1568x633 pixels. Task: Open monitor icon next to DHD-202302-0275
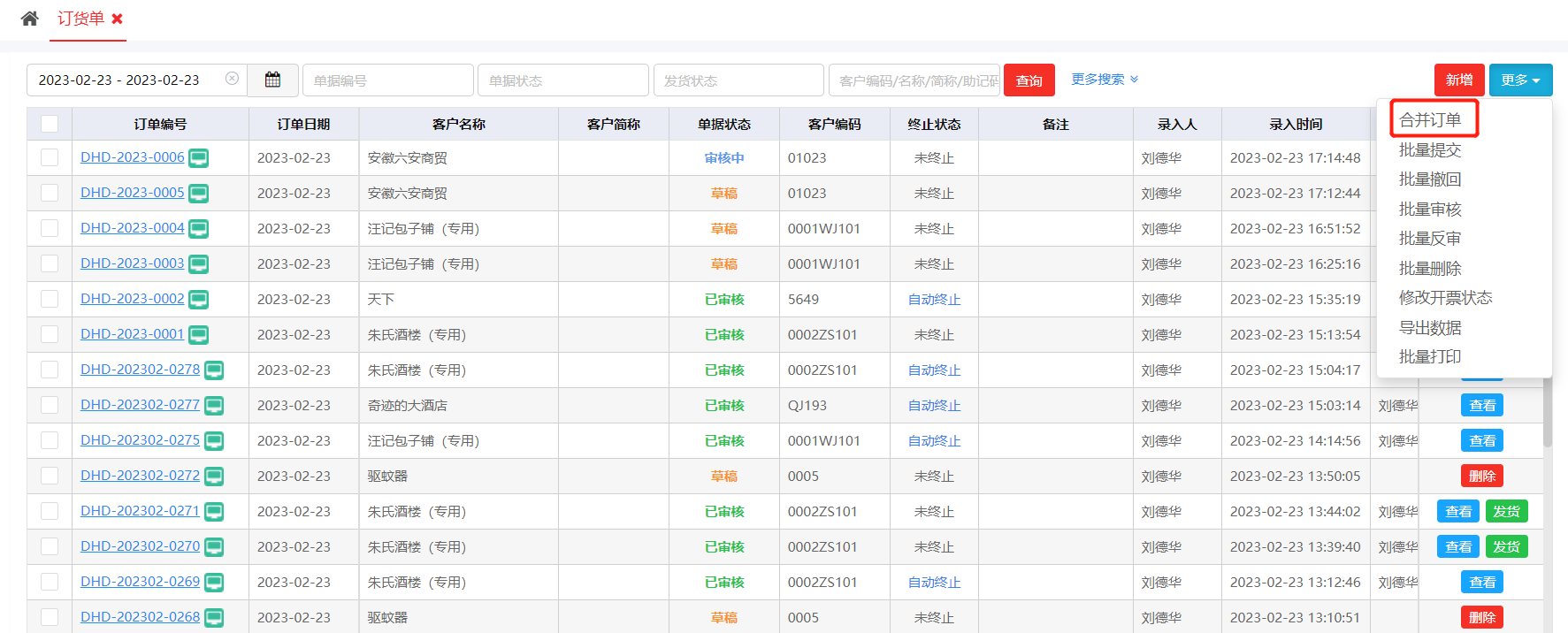coord(214,441)
